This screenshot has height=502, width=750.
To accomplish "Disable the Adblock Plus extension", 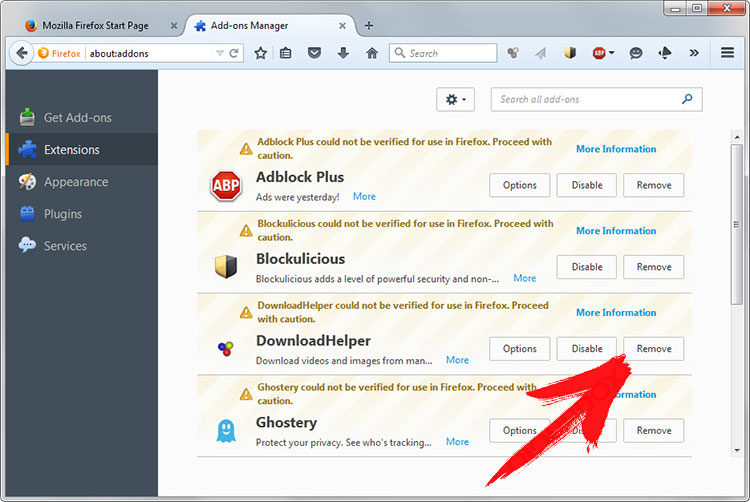I will [x=587, y=185].
